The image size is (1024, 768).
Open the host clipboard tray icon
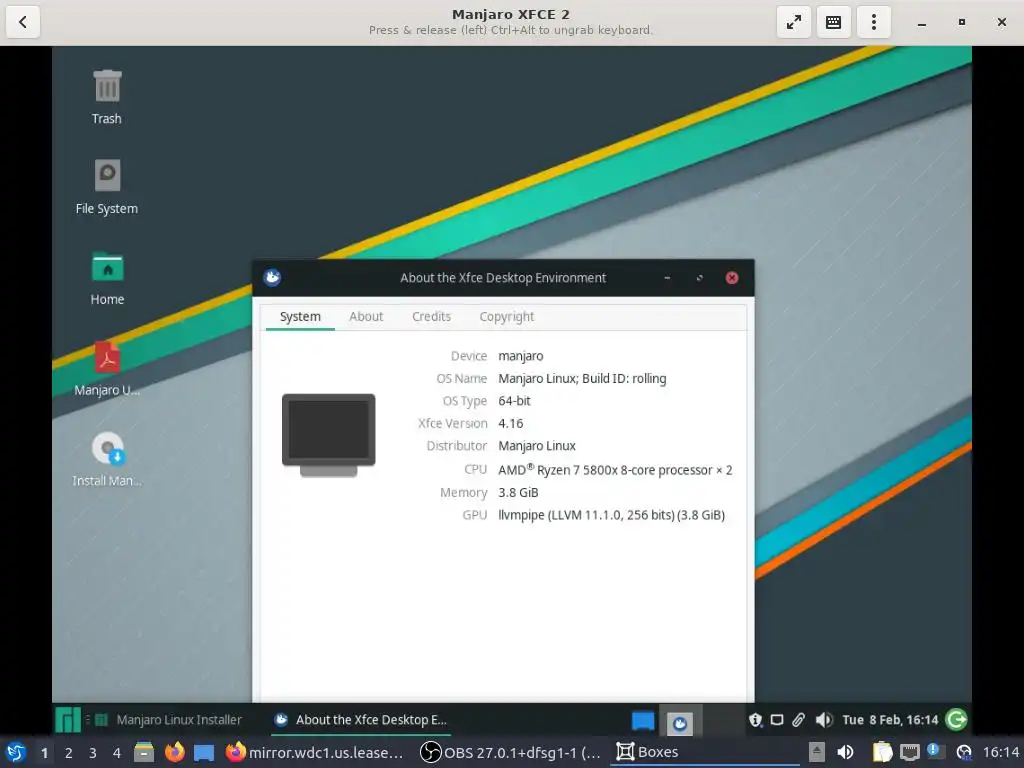[882, 752]
